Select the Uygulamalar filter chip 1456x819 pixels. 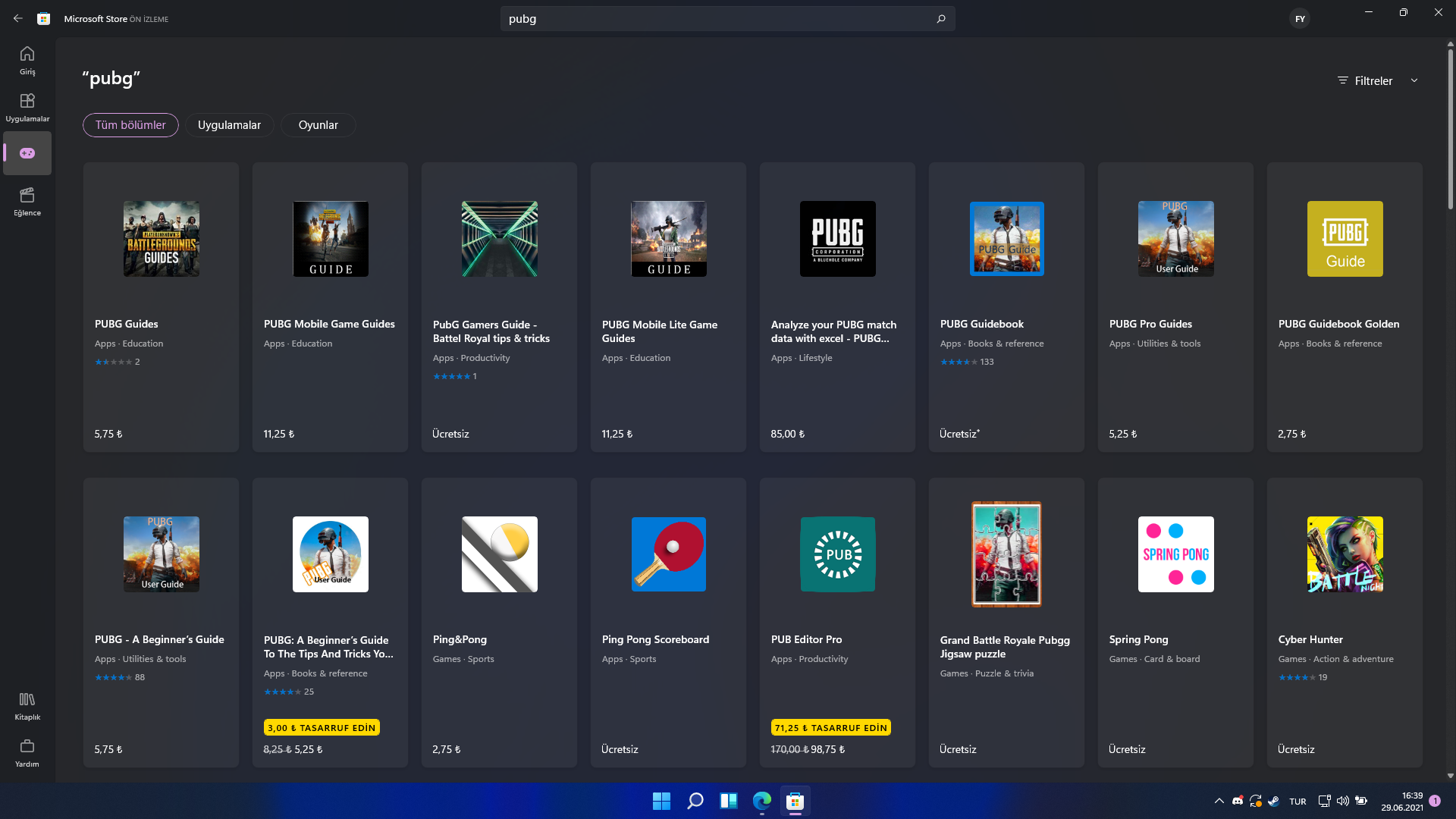coord(229,125)
